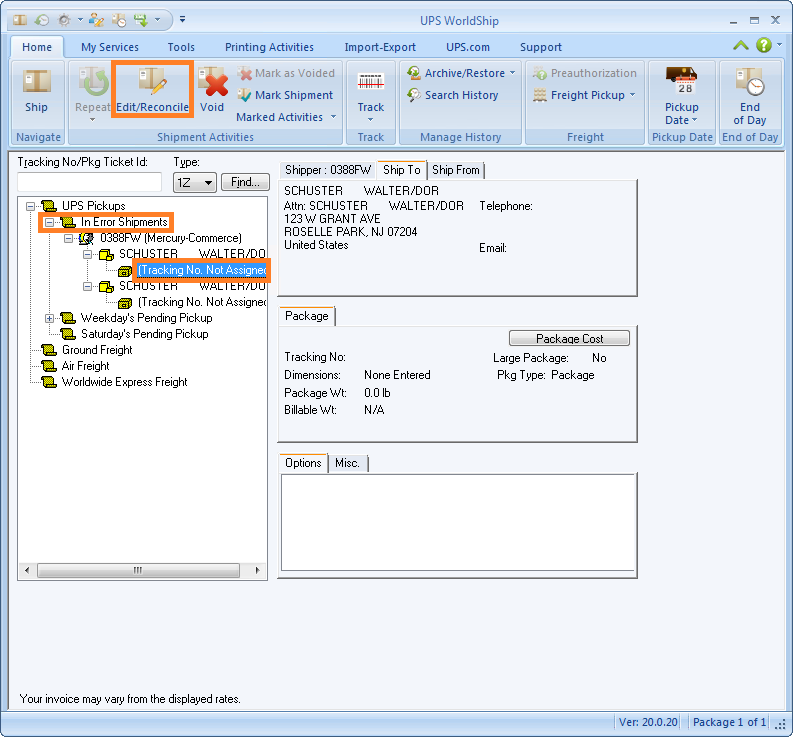Select first Tracking No. Not Assigned package

tap(202, 270)
